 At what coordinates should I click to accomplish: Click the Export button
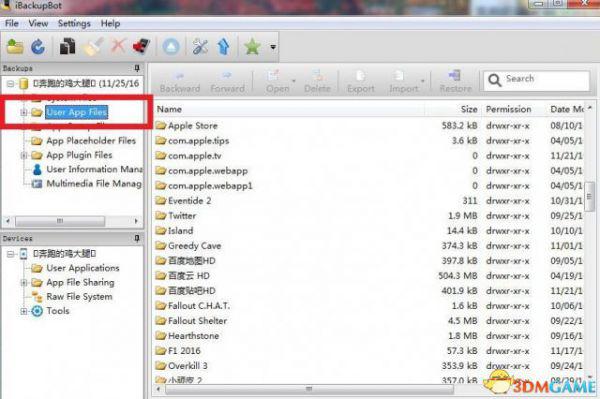361,81
